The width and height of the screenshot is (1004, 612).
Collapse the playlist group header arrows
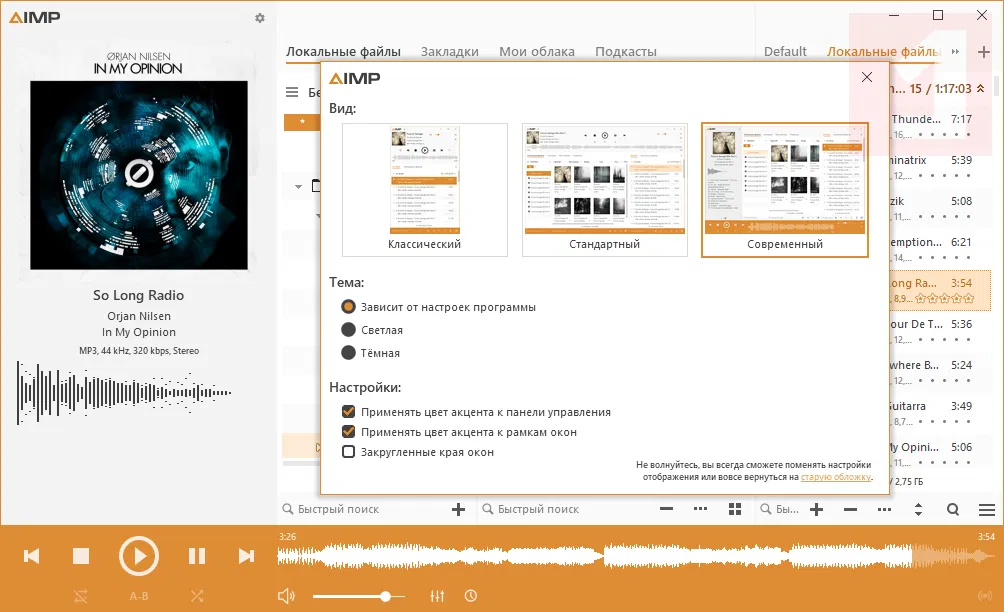[980, 88]
